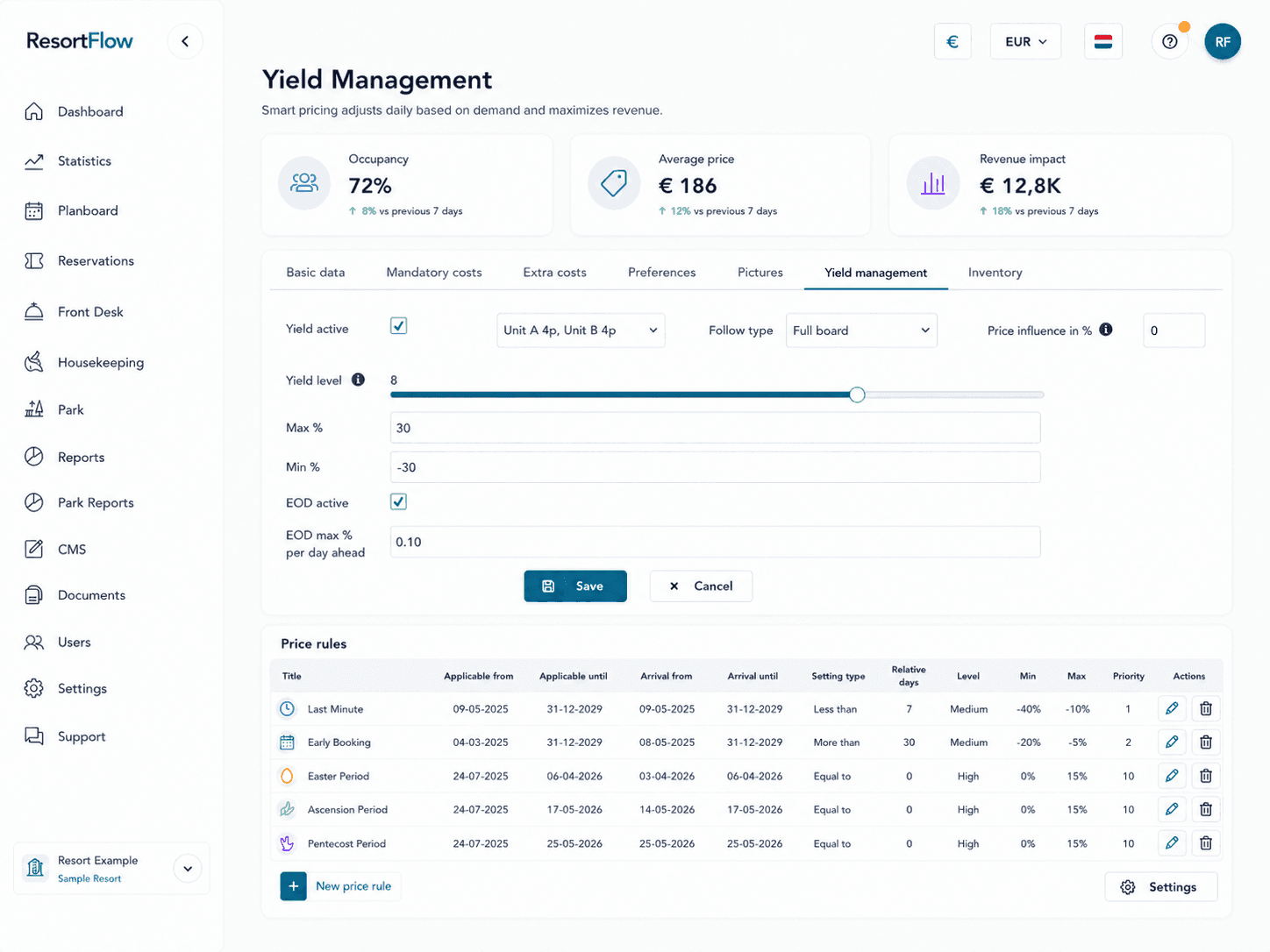Image resolution: width=1270 pixels, height=952 pixels.
Task: Click the Price influence input field
Action: coord(1174,330)
